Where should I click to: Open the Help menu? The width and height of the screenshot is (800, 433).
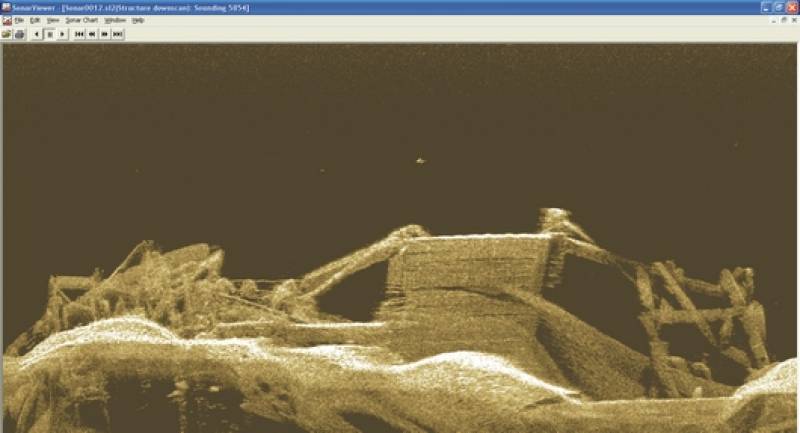tap(139, 20)
